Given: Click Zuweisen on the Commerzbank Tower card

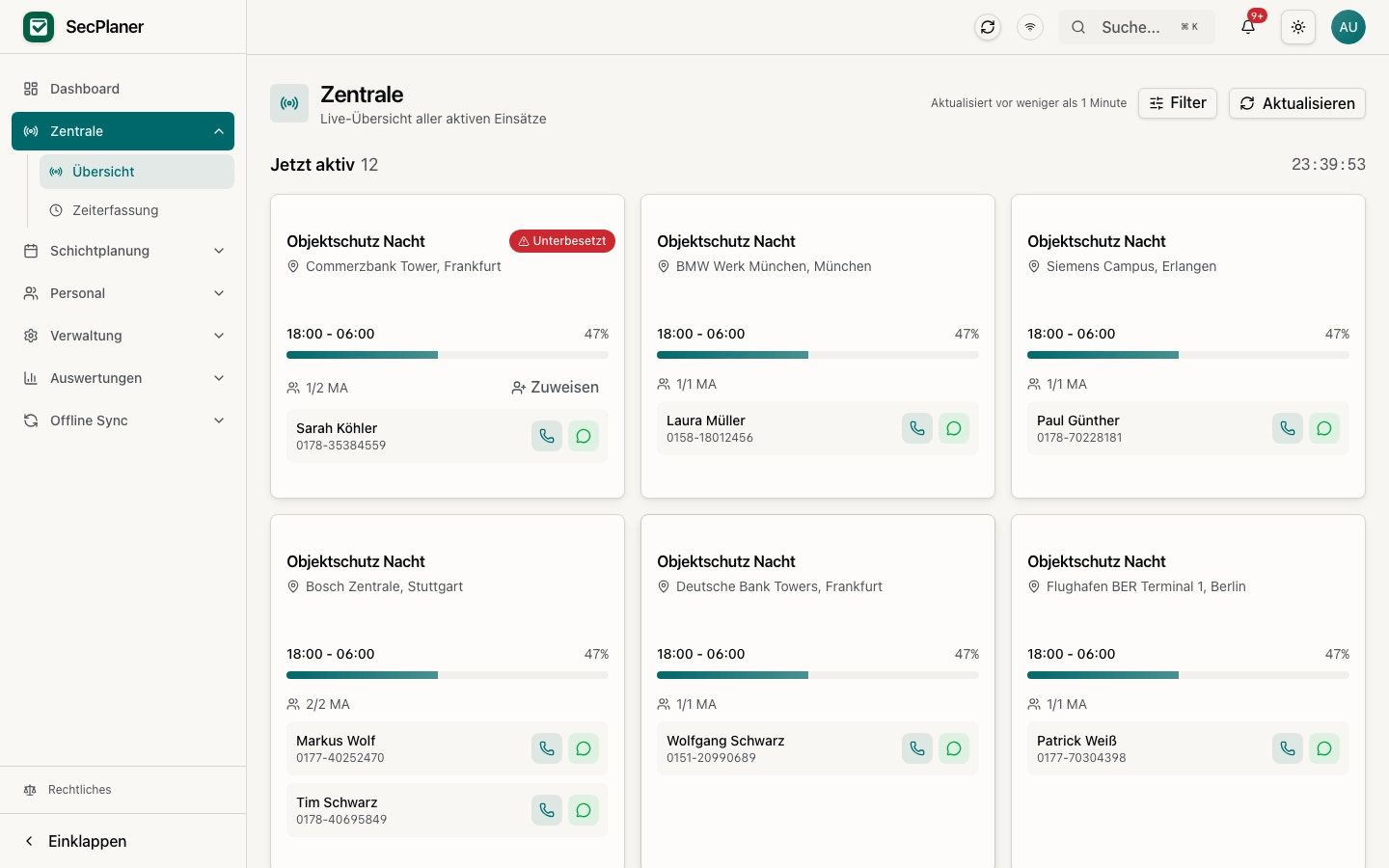Looking at the screenshot, I should click(555, 388).
